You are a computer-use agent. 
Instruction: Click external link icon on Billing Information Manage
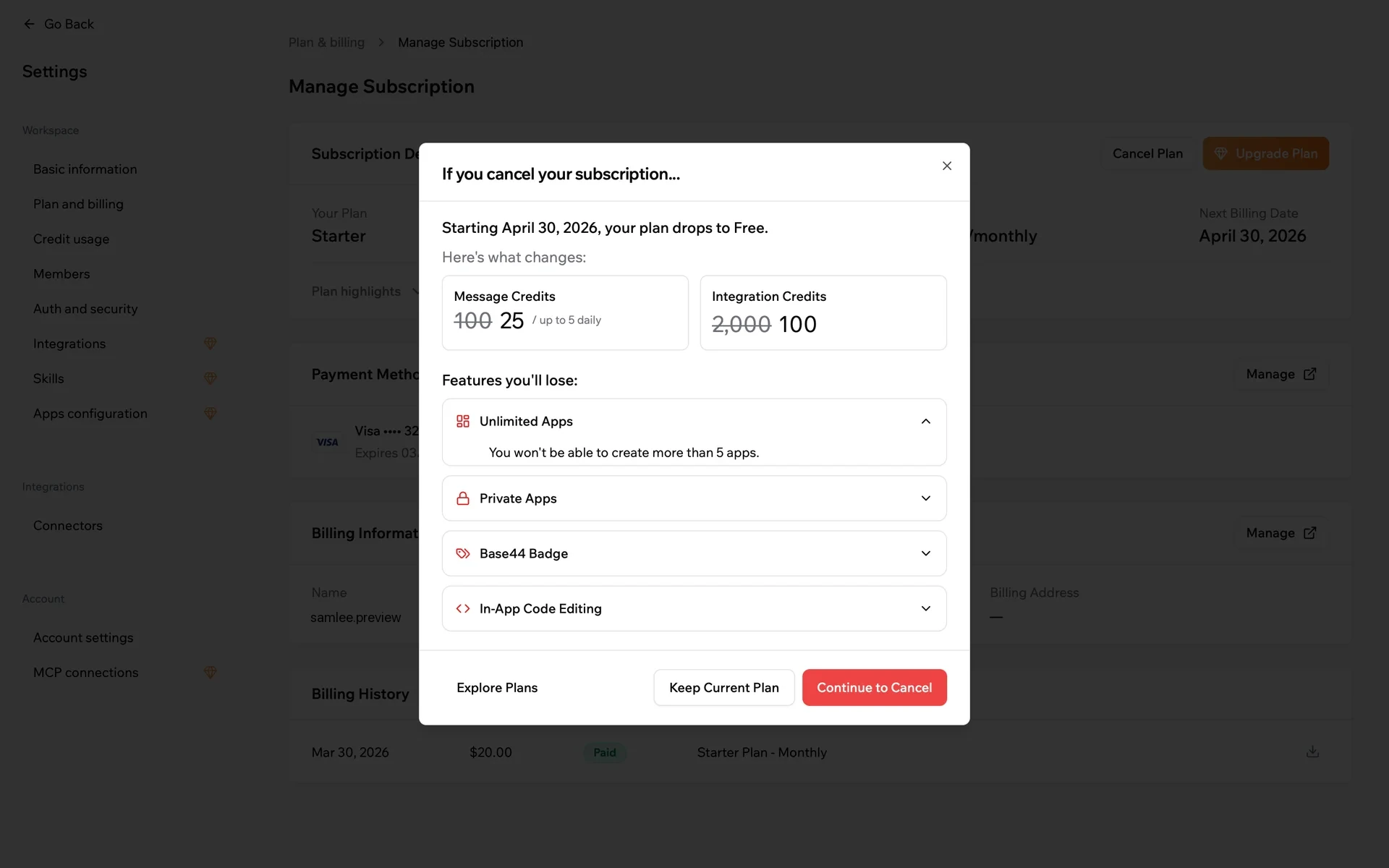1309,533
